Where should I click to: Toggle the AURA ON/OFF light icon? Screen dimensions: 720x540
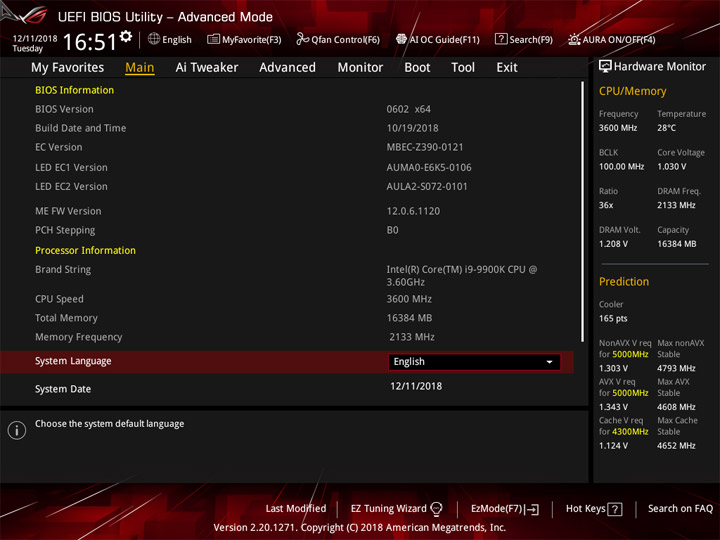574,39
